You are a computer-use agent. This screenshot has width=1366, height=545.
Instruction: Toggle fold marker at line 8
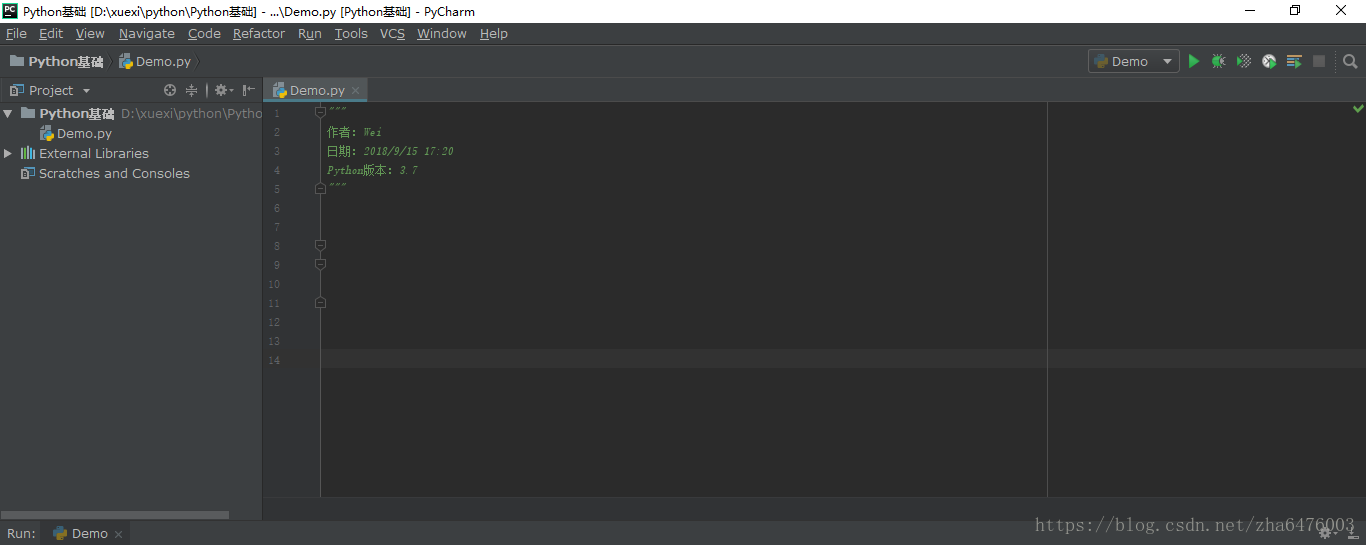[x=320, y=245]
